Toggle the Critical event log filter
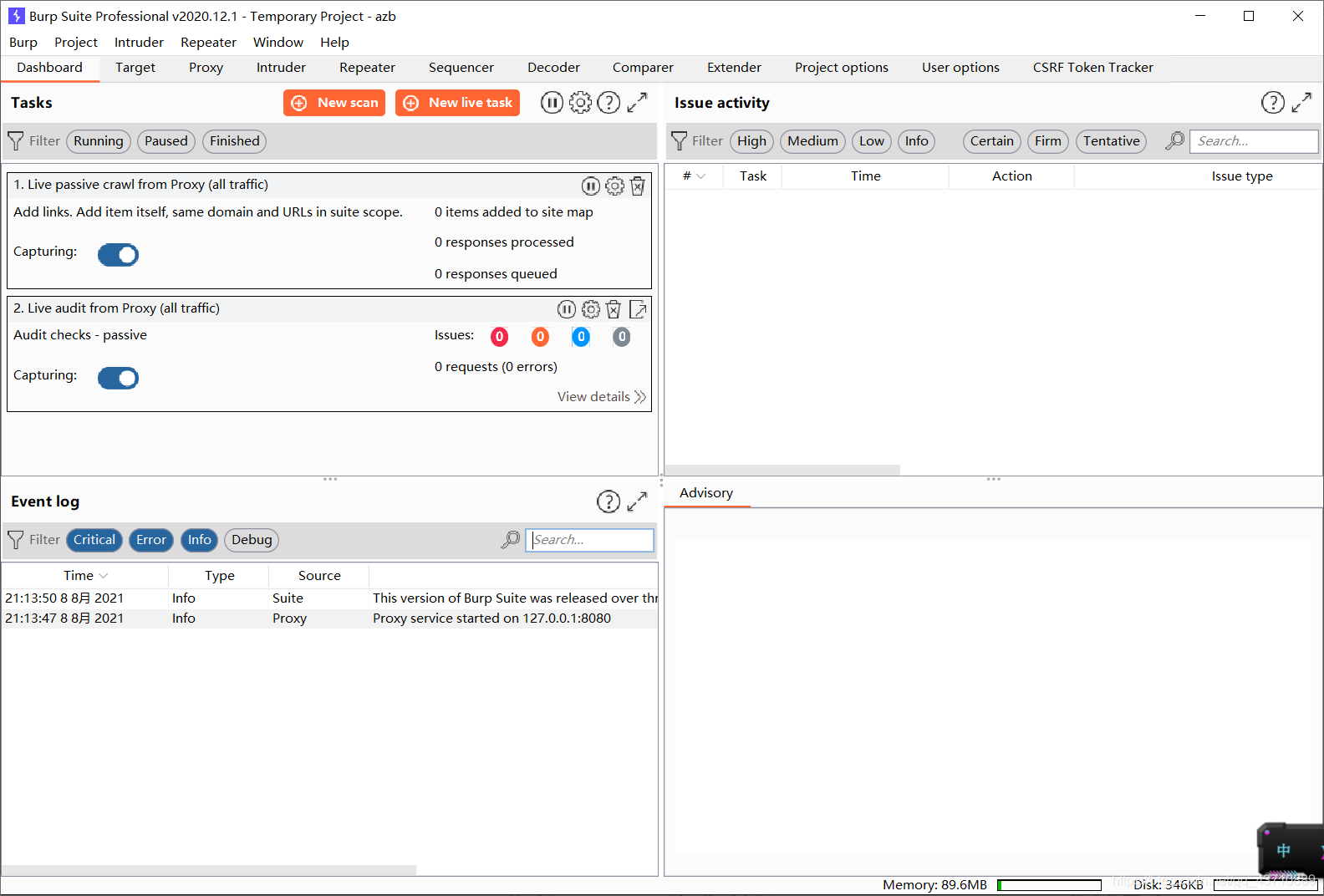The image size is (1324, 896). tap(94, 540)
